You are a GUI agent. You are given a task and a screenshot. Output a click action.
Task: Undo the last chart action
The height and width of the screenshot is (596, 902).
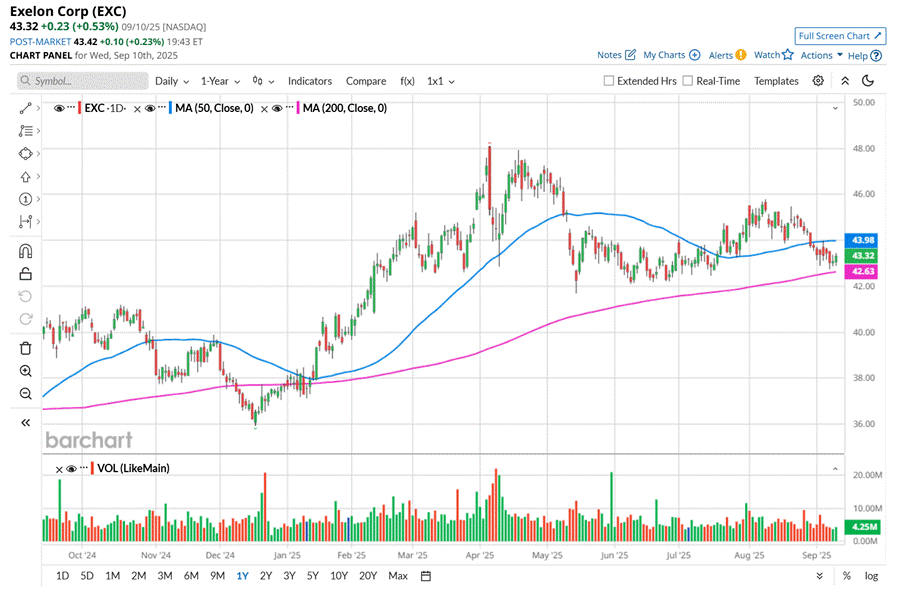(25, 296)
